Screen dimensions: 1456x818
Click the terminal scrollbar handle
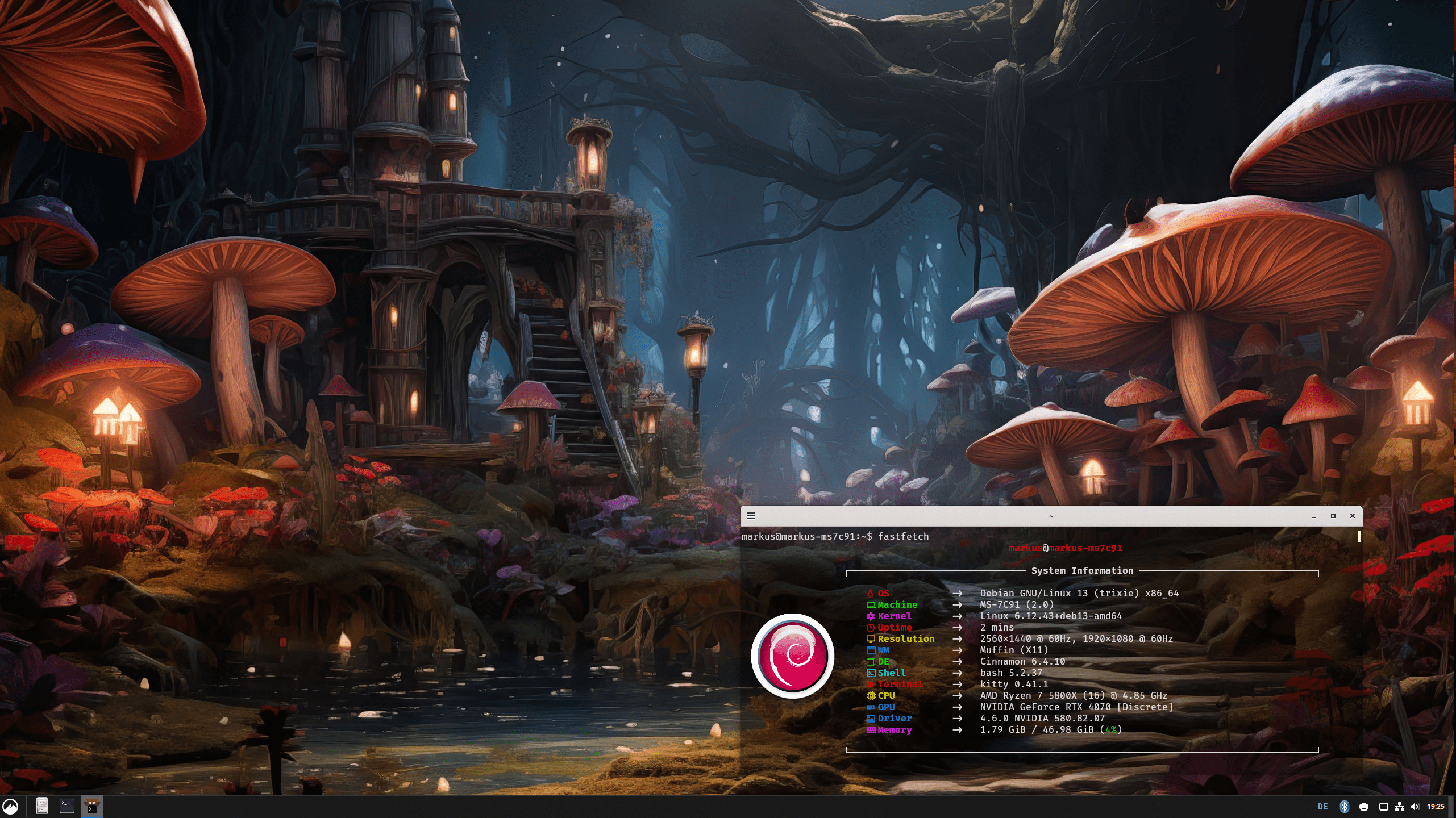(1359, 537)
